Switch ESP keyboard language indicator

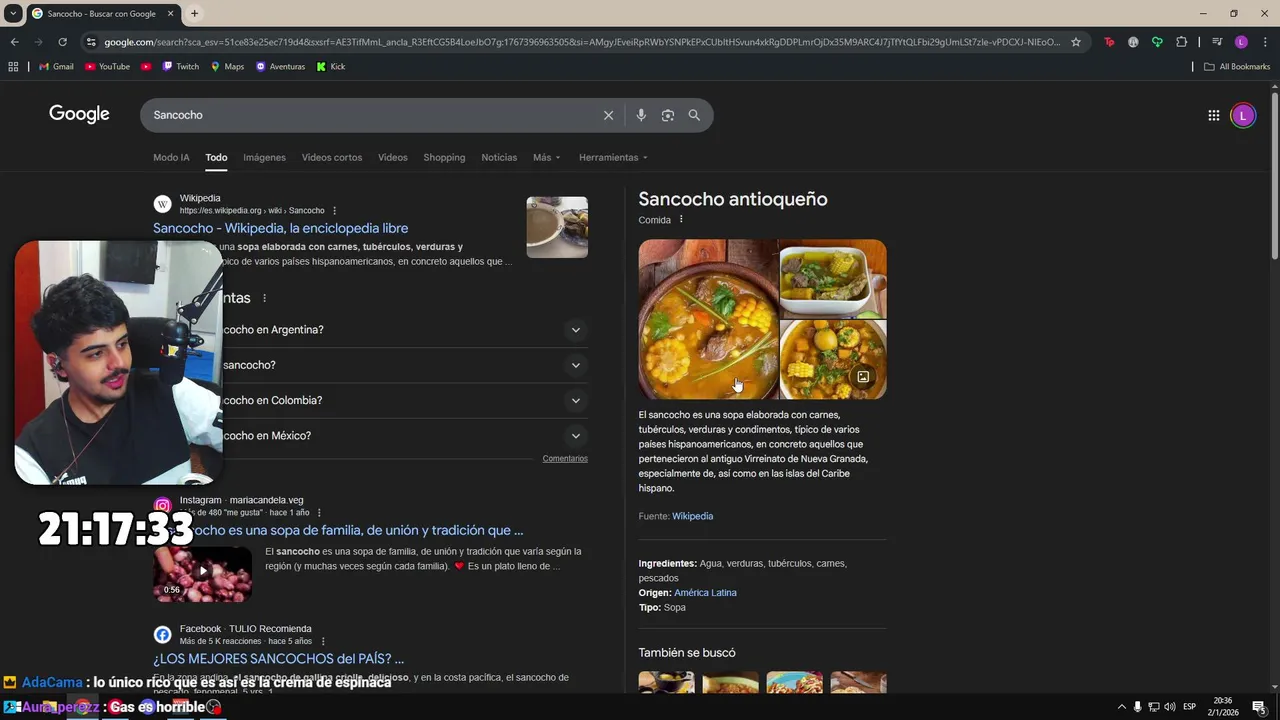[1189, 707]
